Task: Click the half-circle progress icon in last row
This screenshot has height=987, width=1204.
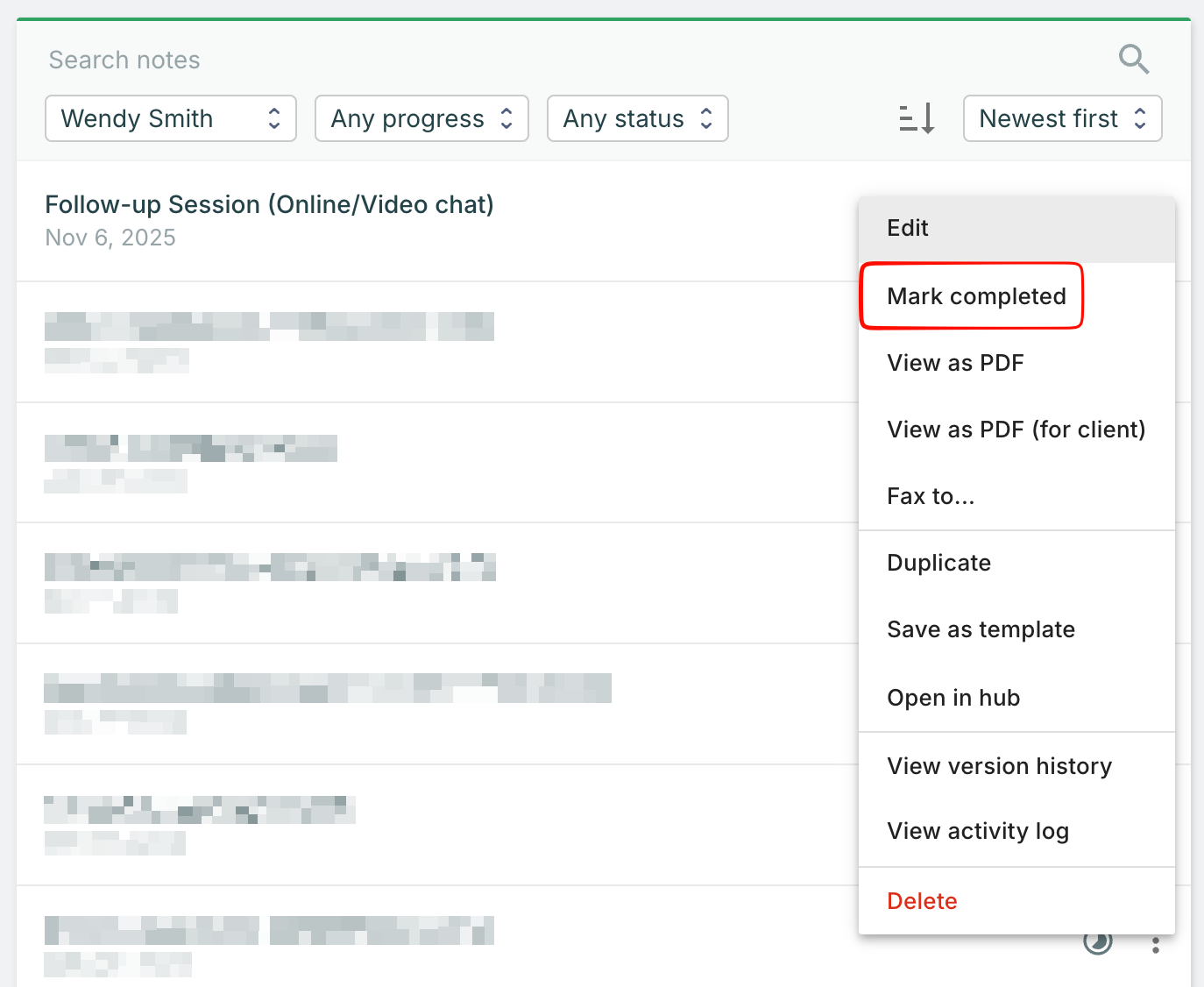Action: click(x=1097, y=942)
